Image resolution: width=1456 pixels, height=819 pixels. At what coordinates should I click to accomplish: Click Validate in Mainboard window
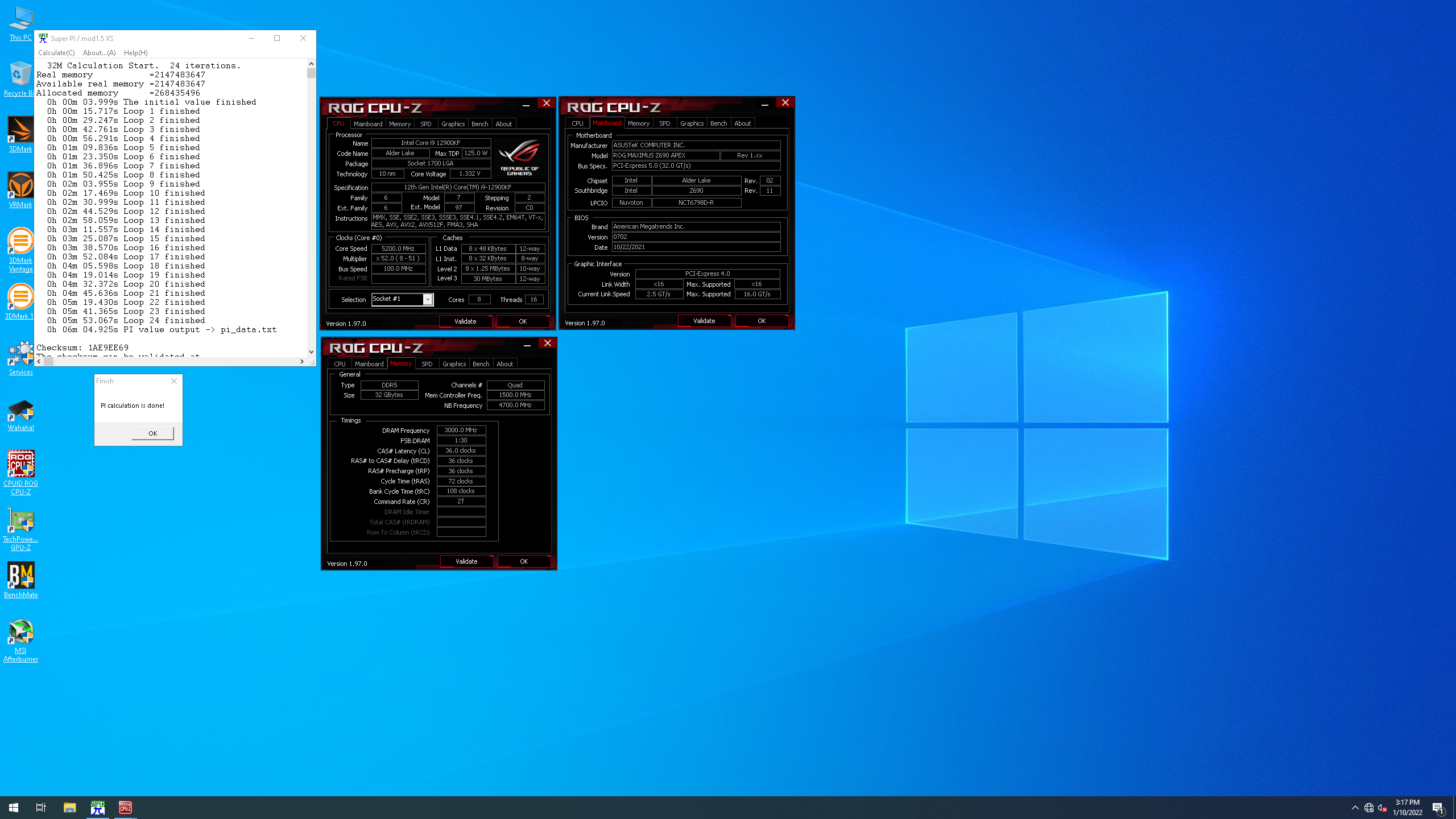pos(705,321)
